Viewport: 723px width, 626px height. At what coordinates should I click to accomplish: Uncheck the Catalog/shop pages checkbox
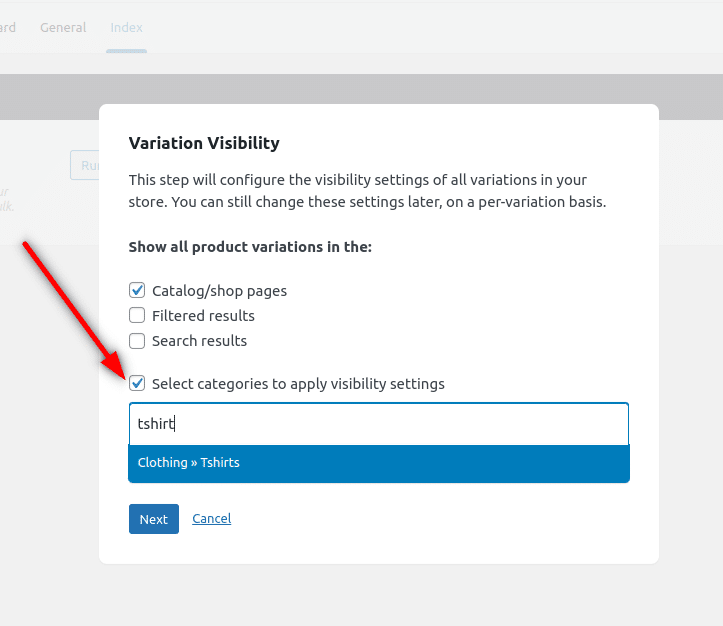[138, 291]
